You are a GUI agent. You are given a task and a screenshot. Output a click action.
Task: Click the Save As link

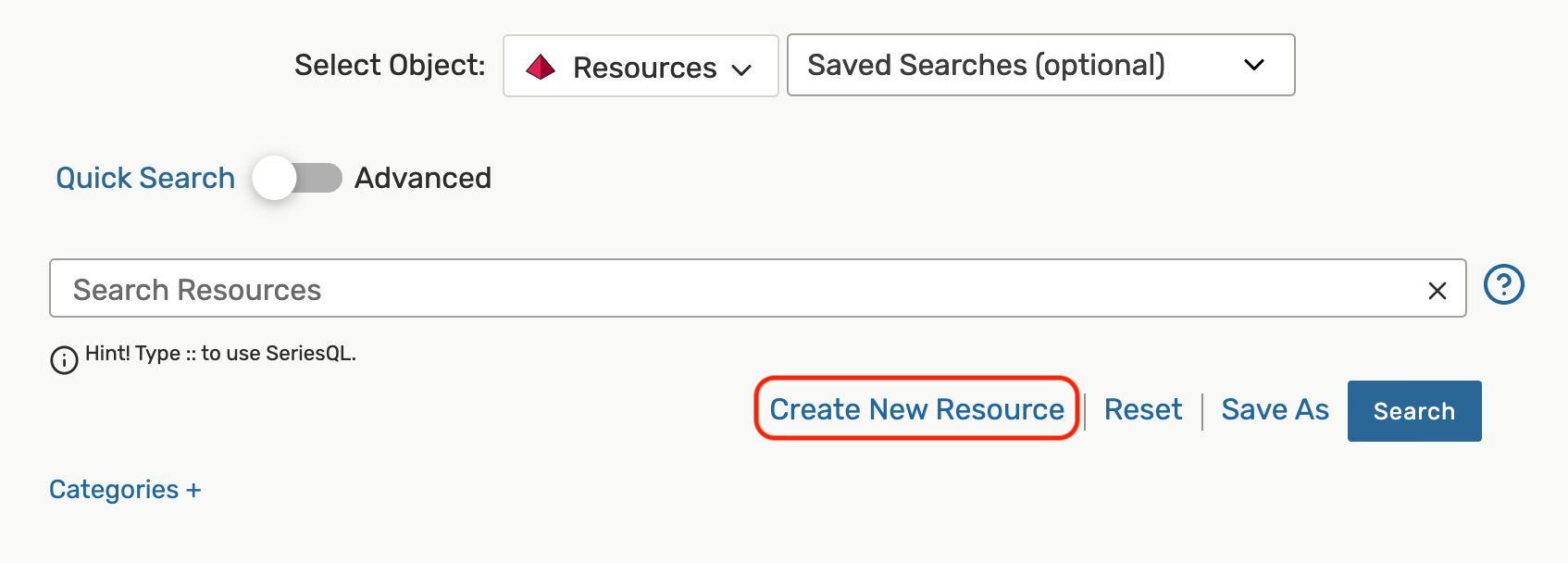[1275, 409]
